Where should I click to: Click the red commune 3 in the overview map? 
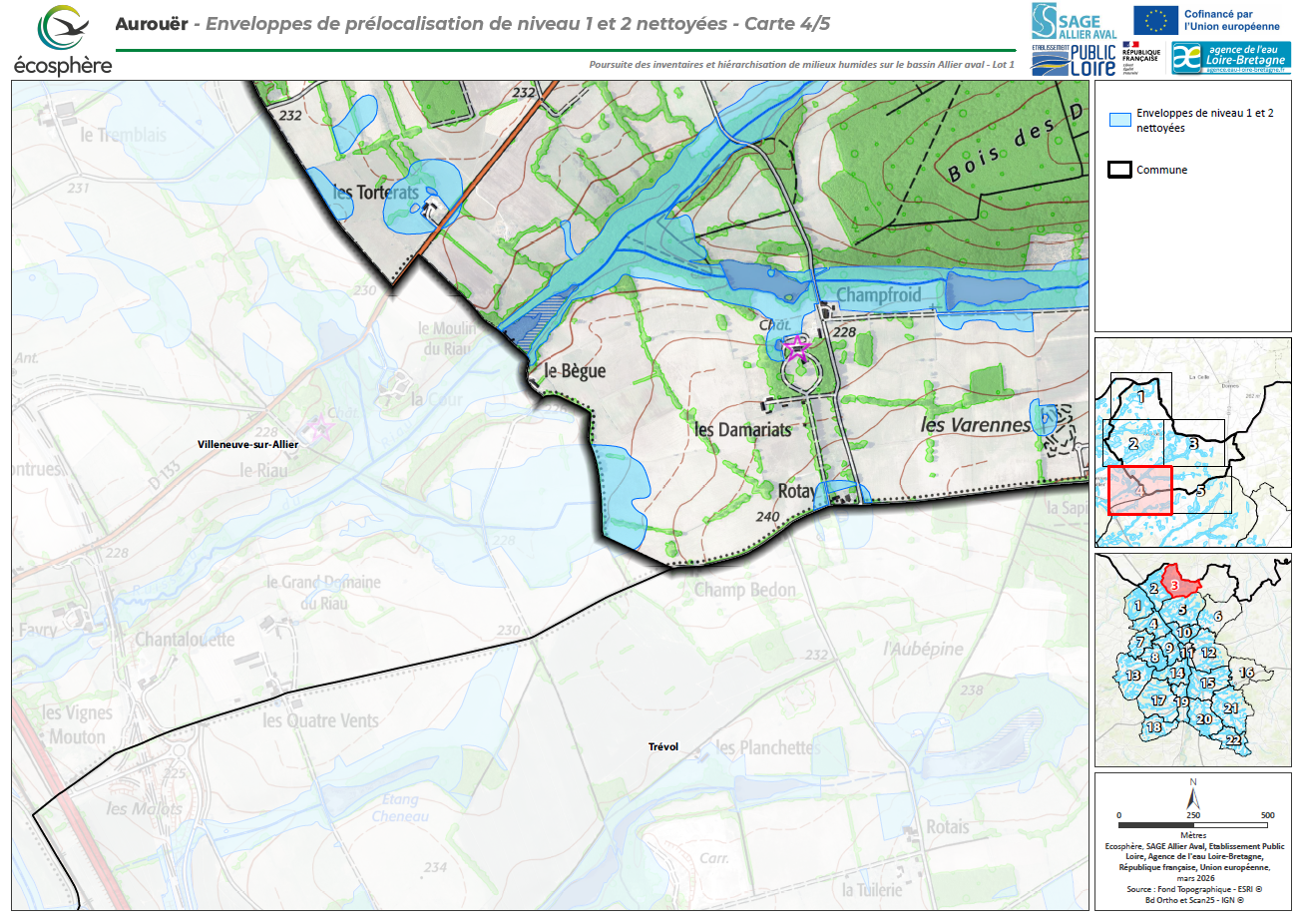pos(1175,585)
